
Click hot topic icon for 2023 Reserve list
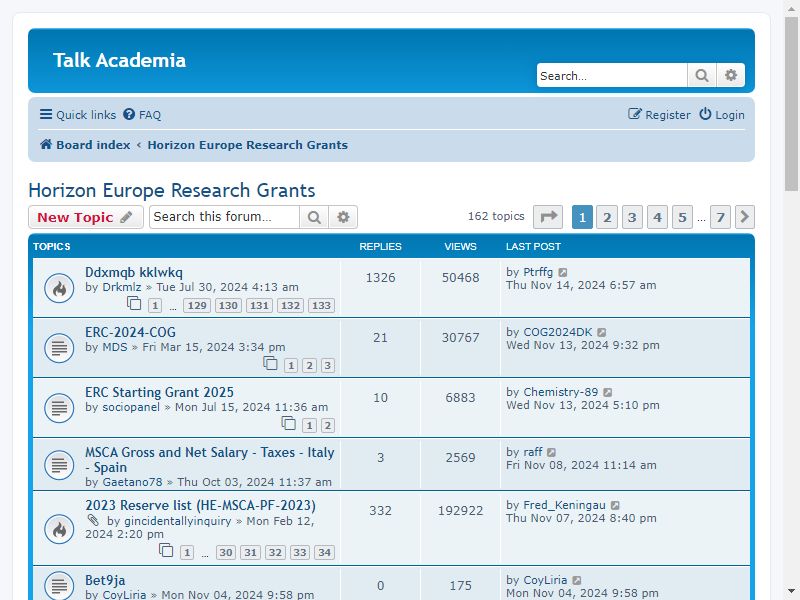point(59,529)
